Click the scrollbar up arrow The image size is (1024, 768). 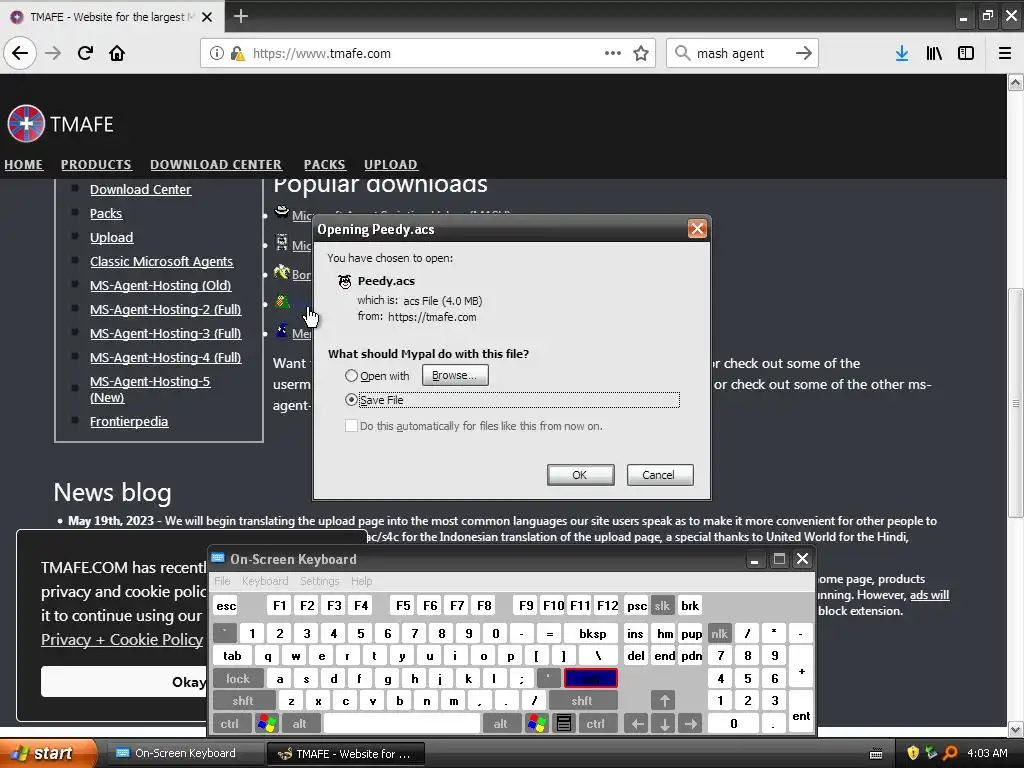(x=1016, y=82)
